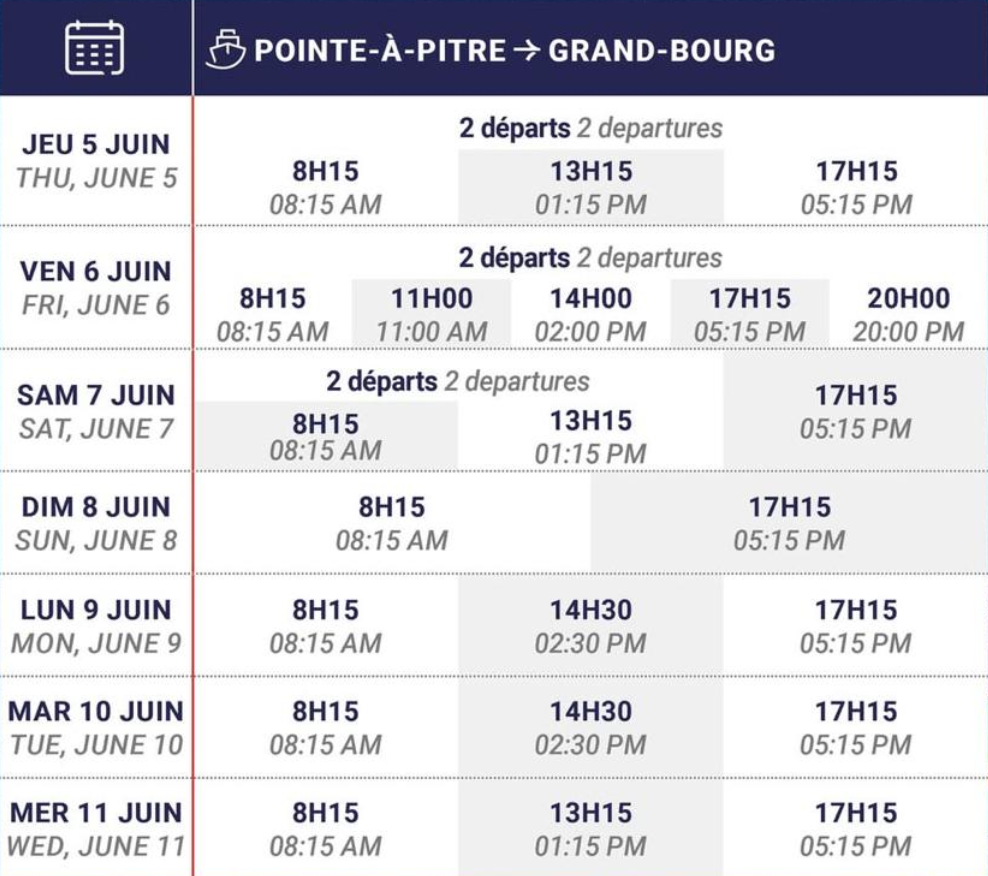Screen dimensions: 988x876
Task: Choose Thursday June 5 8H15 departure
Action: pyautogui.click(x=326, y=187)
